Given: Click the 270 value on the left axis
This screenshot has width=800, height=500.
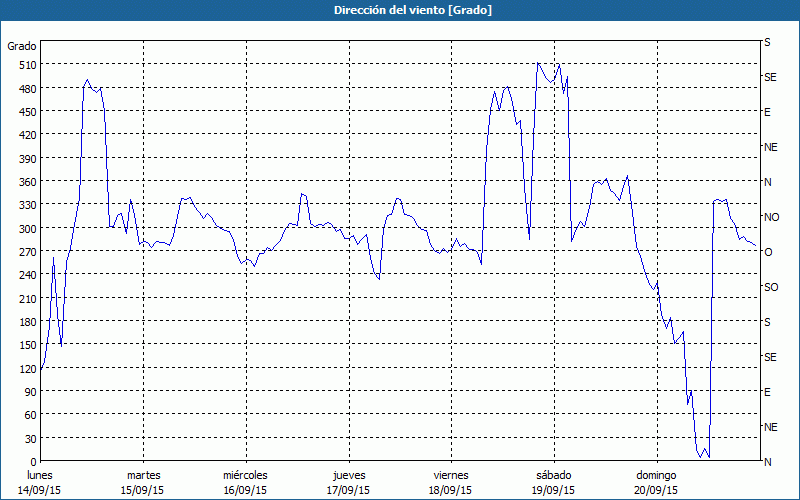Looking at the screenshot, I should (x=25, y=252).
